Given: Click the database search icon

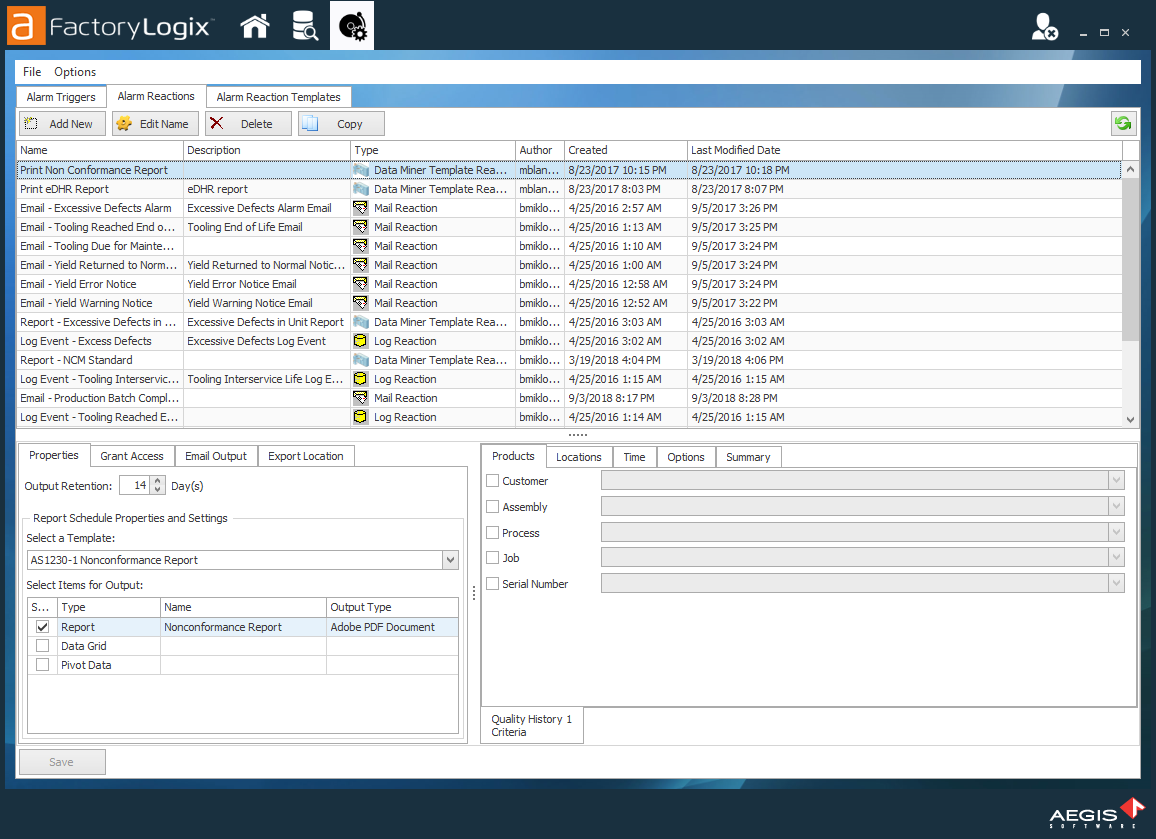Looking at the screenshot, I should click(304, 26).
